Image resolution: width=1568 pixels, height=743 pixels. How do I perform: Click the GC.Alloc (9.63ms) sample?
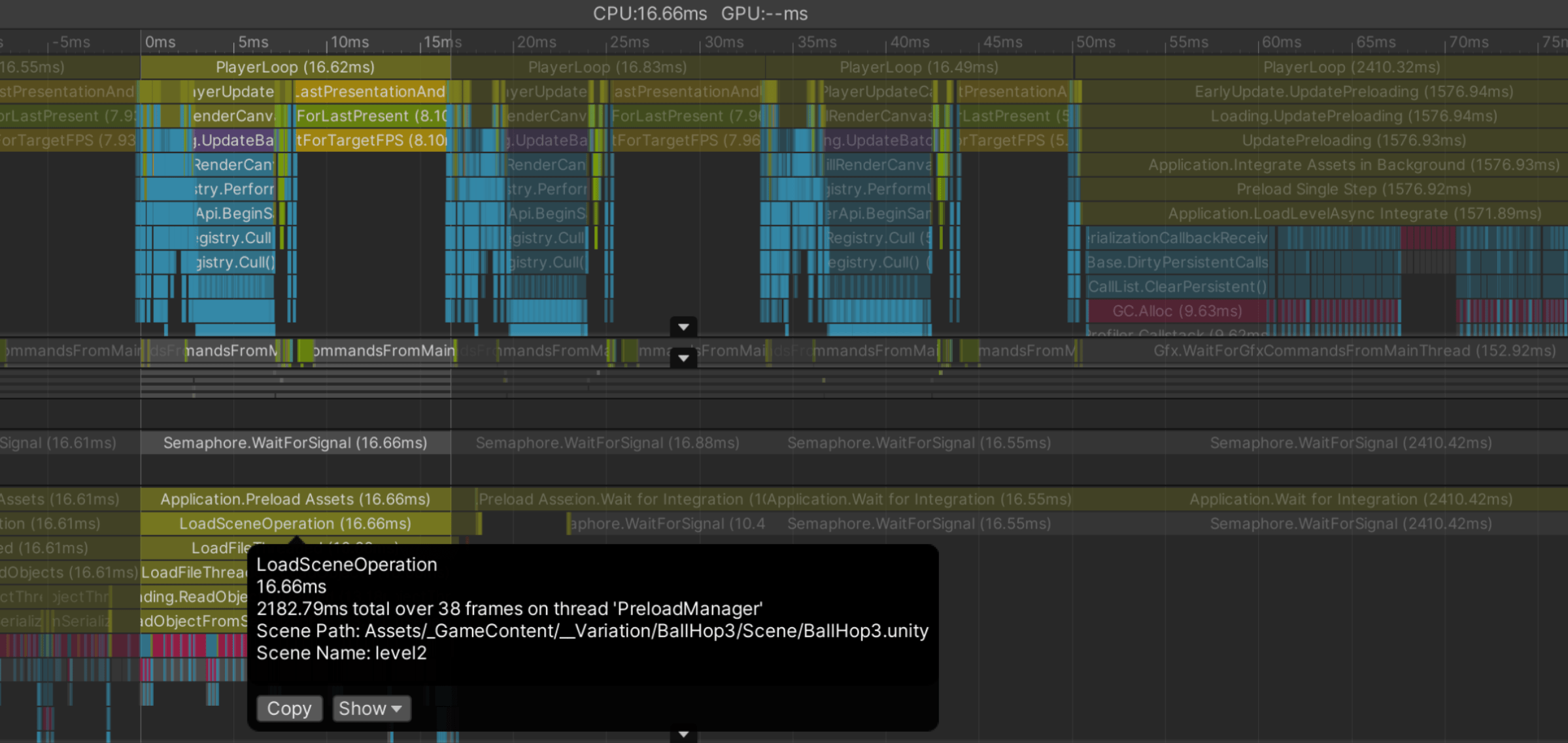click(1176, 311)
